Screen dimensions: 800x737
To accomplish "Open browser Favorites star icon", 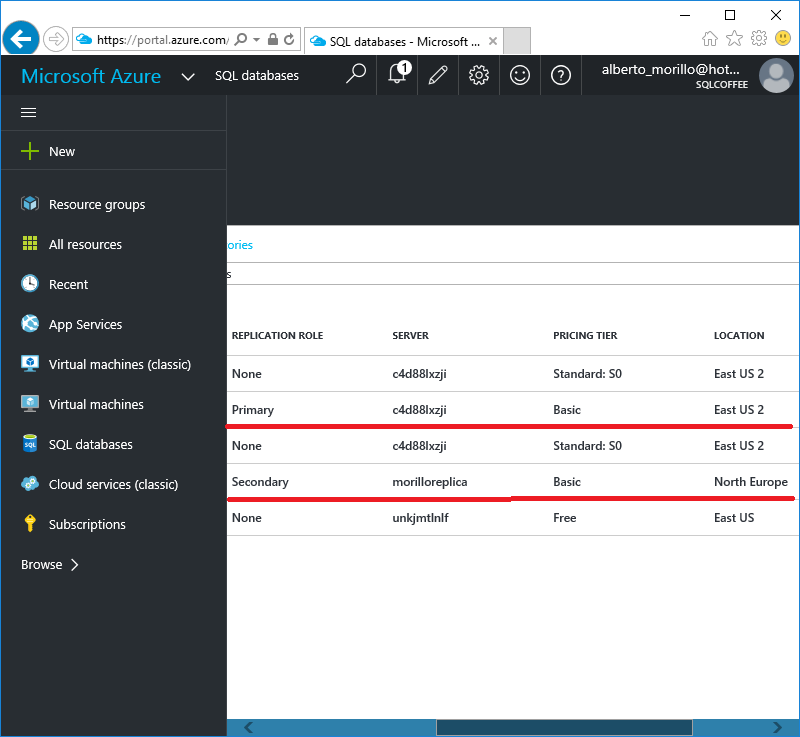I will pyautogui.click(x=734, y=38).
